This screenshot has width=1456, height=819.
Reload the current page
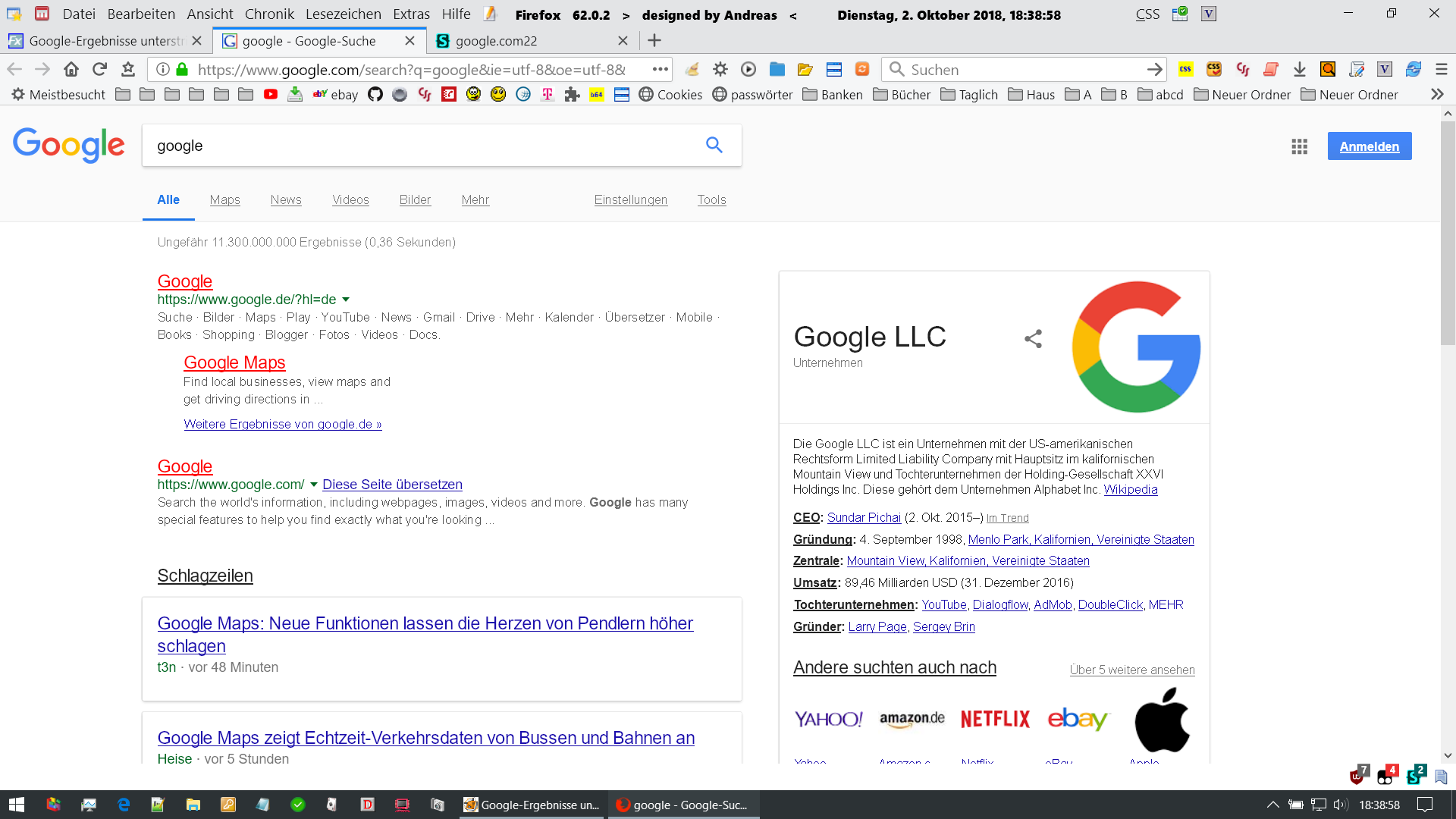(99, 70)
